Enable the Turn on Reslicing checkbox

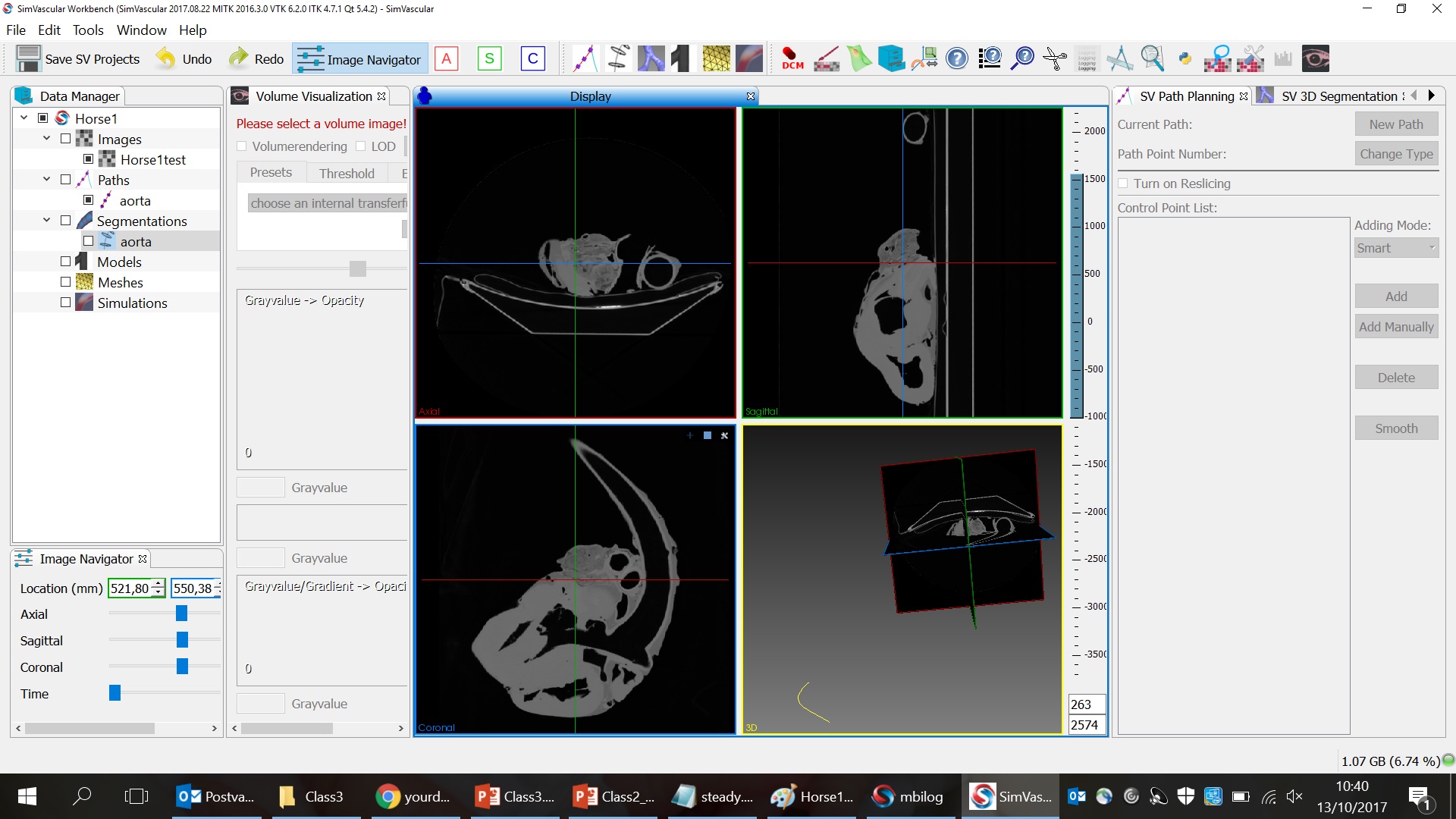[x=1123, y=184]
